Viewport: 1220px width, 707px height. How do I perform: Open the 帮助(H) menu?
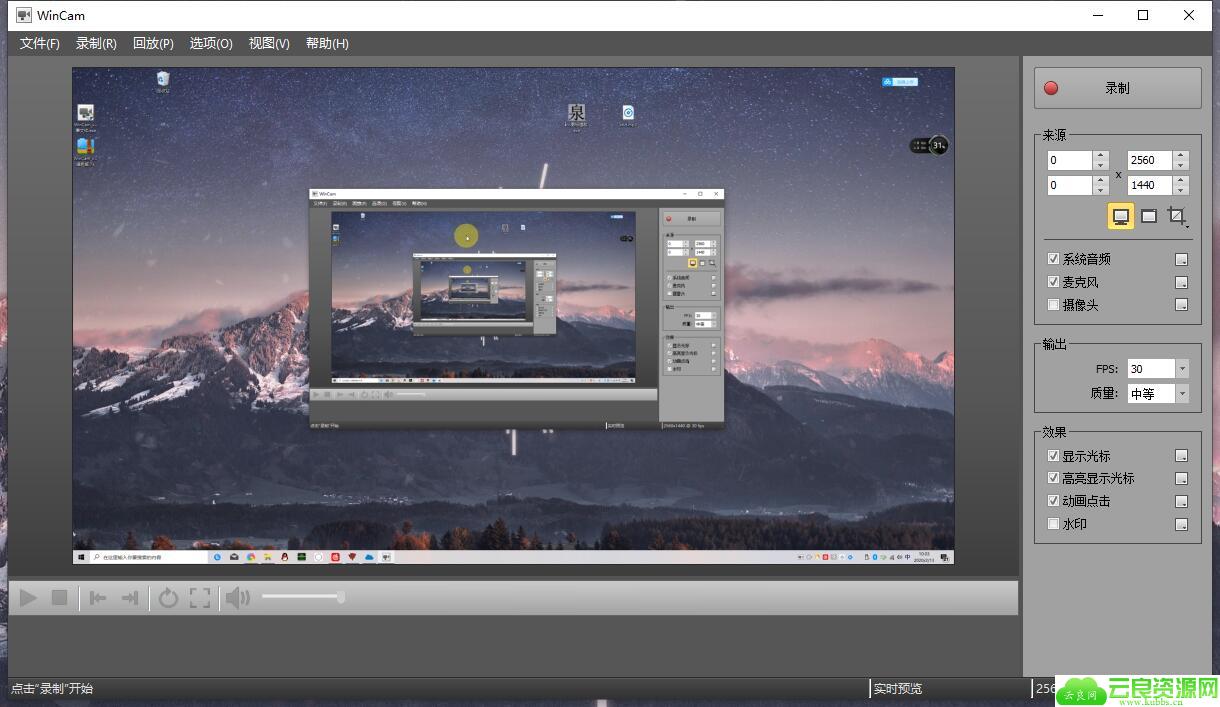[x=327, y=44]
